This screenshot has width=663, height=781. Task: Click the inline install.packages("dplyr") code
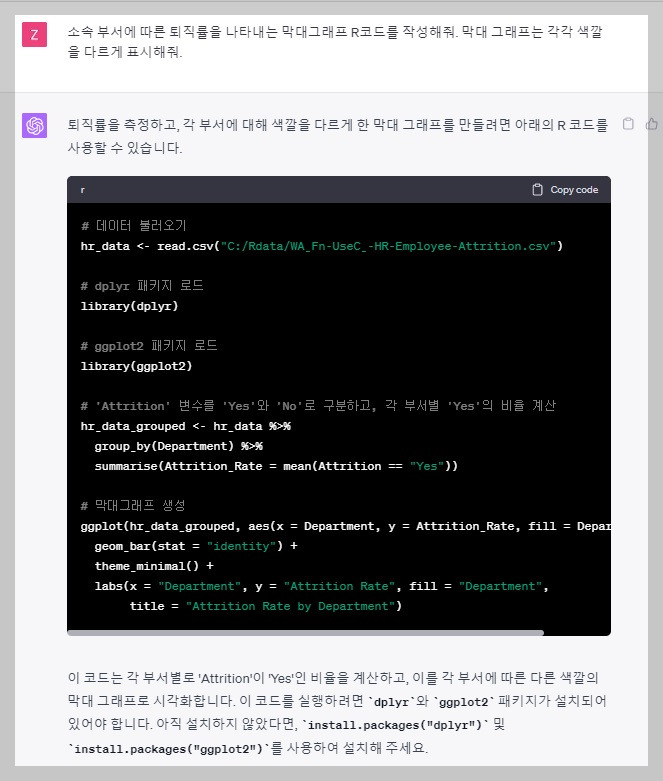pyautogui.click(x=392, y=725)
